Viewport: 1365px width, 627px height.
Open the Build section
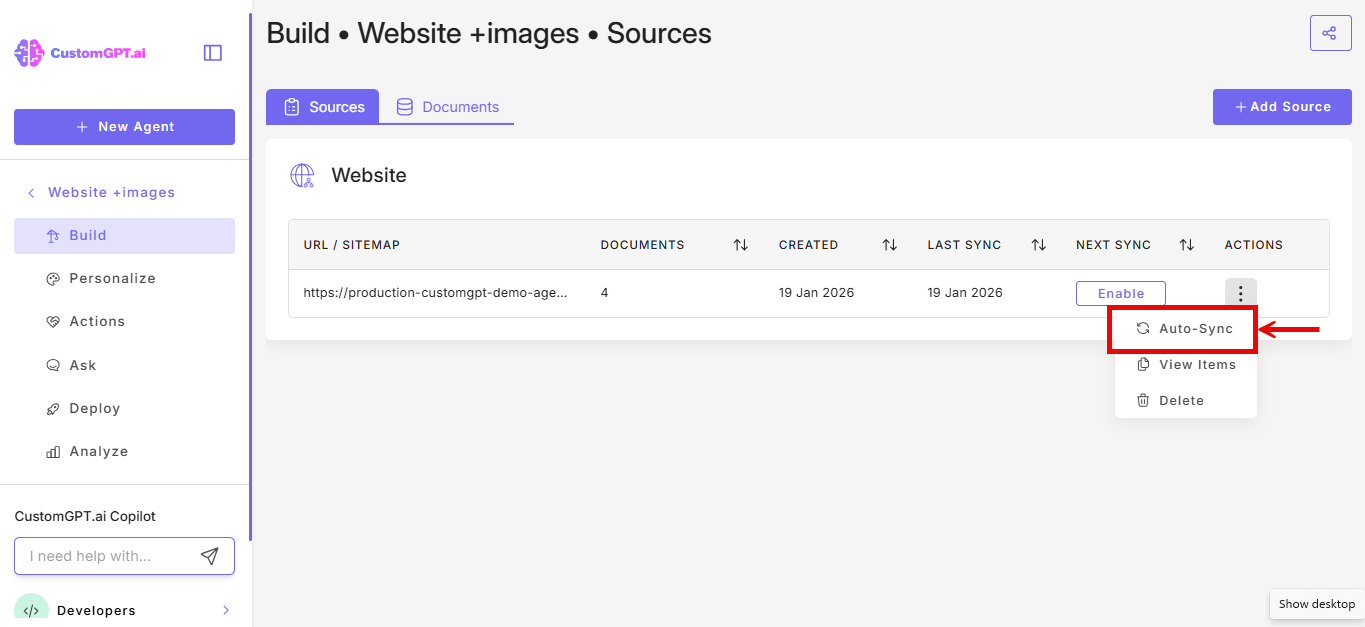[x=124, y=236]
